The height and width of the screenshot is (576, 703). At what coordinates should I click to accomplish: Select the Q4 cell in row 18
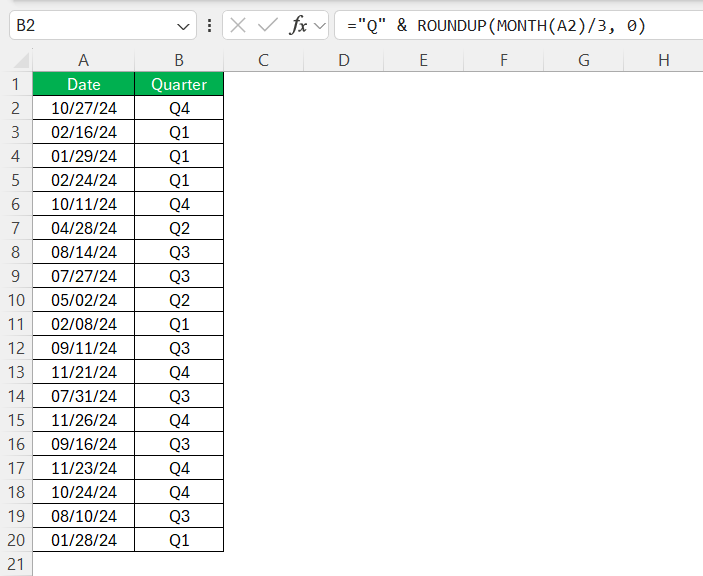179,492
